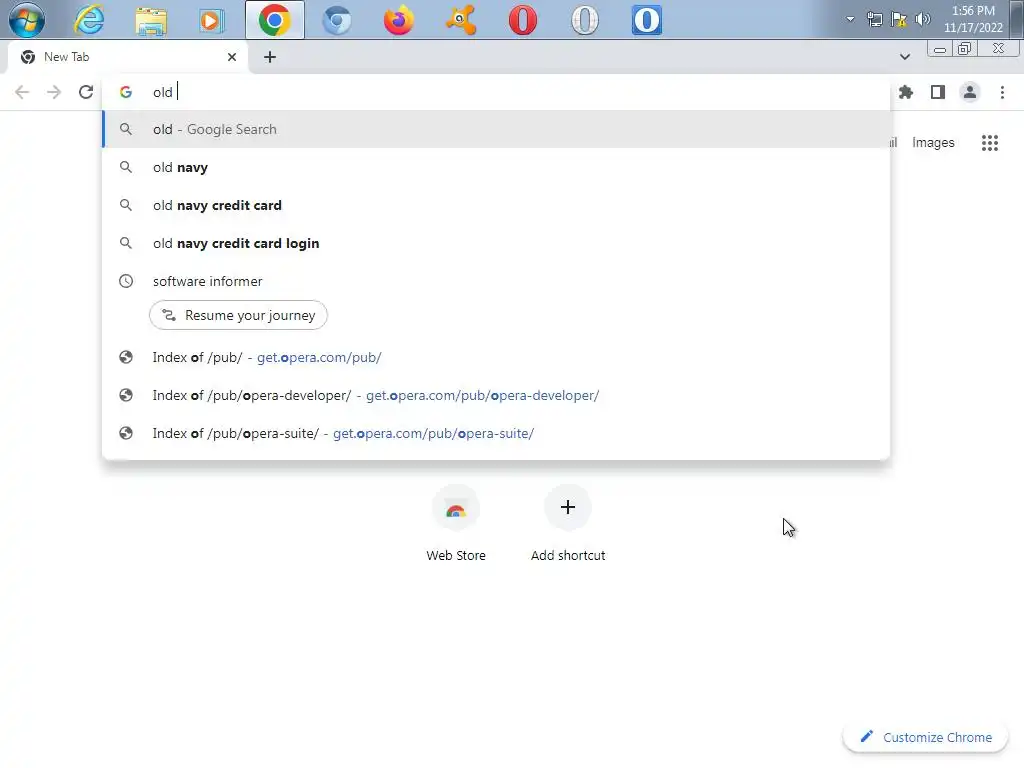
Task: Select the New Tab browser tab
Action: click(x=127, y=57)
